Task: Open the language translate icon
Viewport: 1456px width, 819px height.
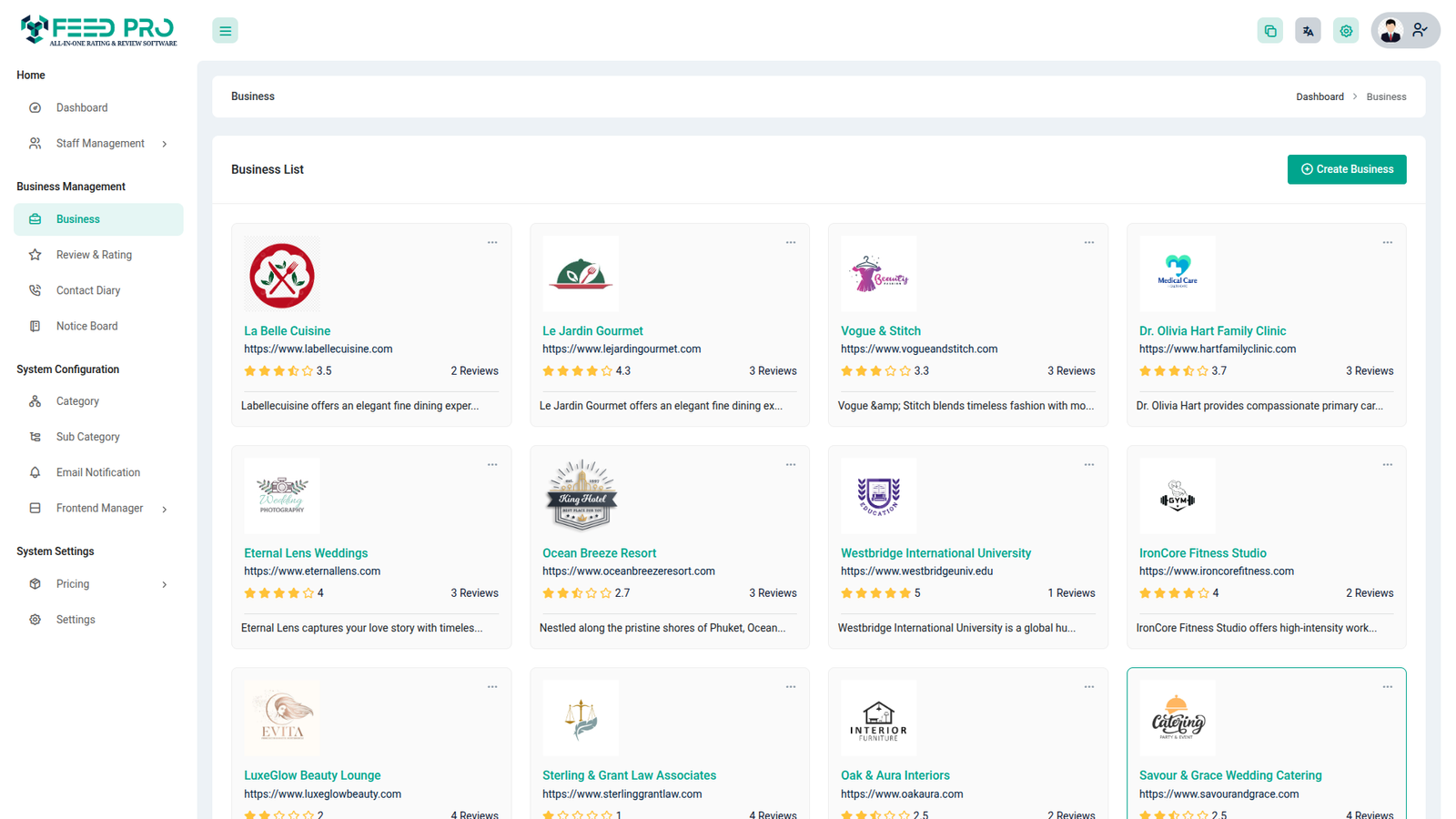Action: click(1308, 31)
